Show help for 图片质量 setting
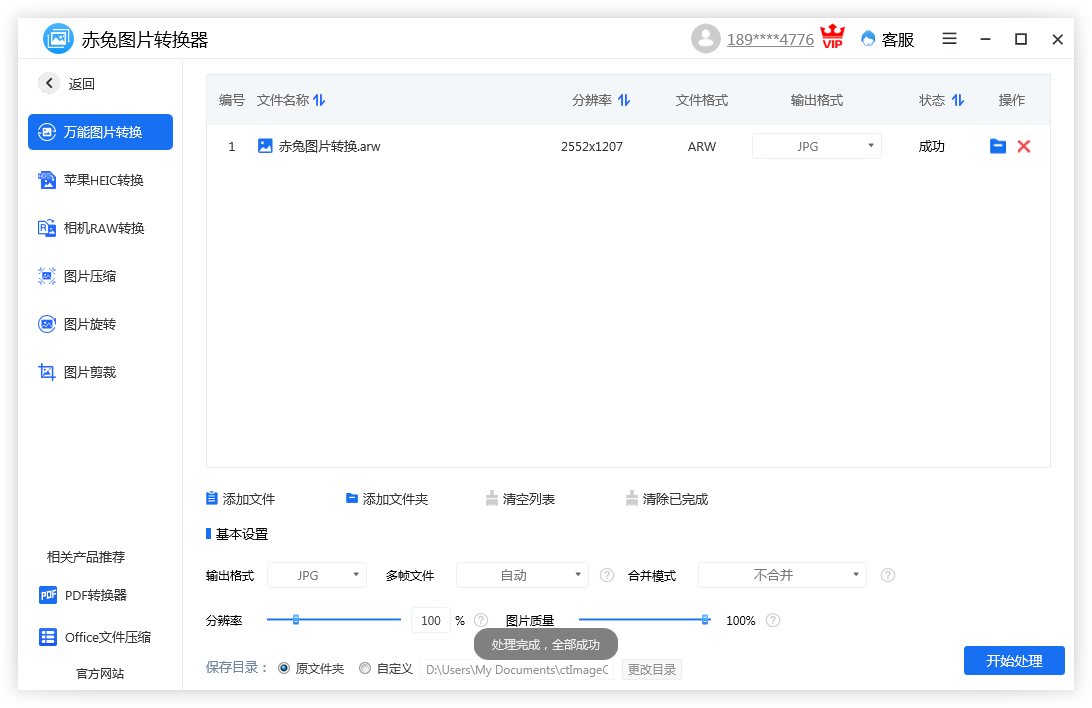The image size is (1092, 708). pos(773,620)
